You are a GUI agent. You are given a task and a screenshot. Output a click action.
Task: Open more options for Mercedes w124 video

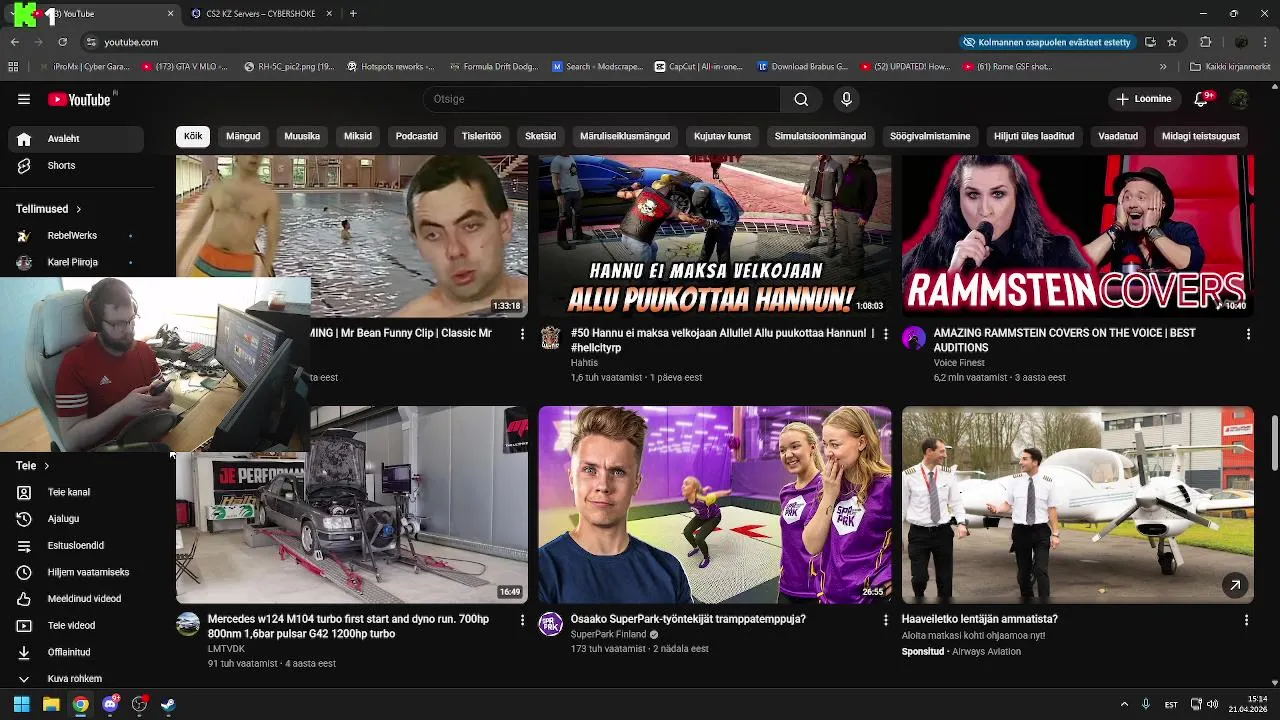click(x=522, y=620)
